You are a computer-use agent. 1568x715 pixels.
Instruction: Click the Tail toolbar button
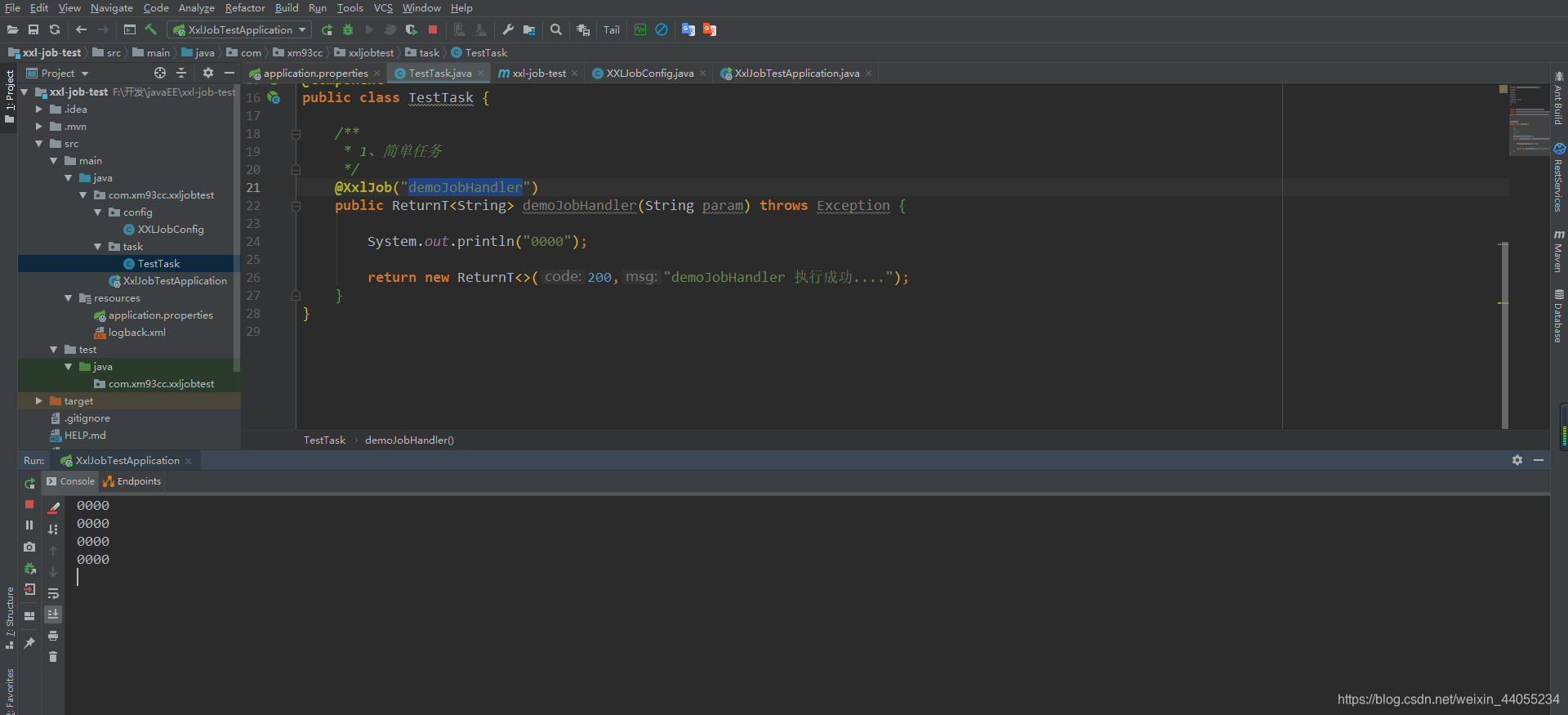(x=612, y=29)
